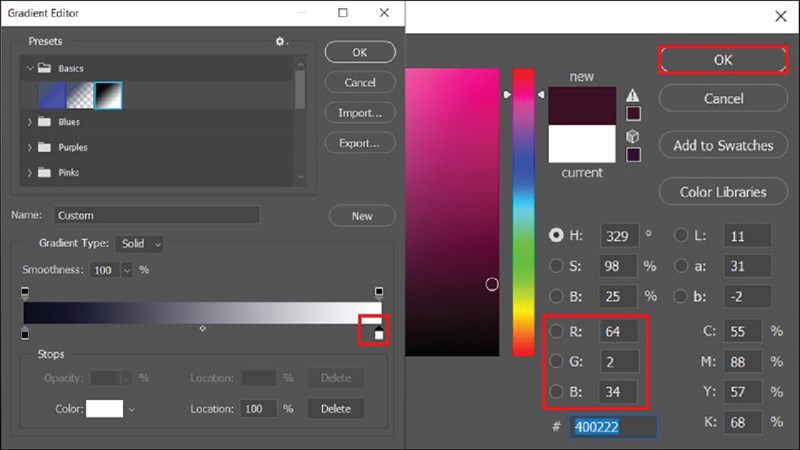Click Cancel in the Color Picker
Screen dimensions: 800x450
723,98
